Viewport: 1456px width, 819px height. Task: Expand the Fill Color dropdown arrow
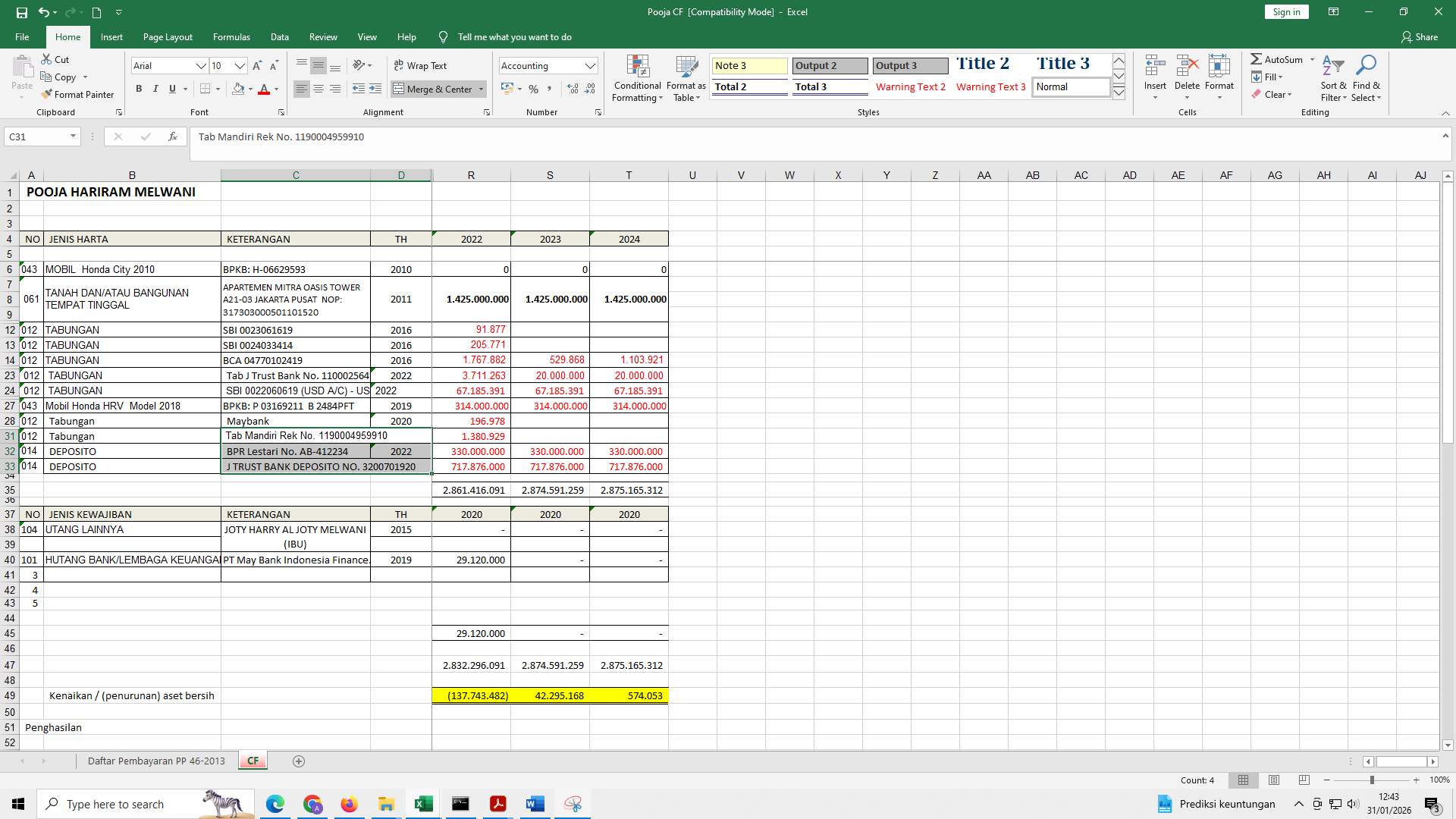(x=249, y=89)
